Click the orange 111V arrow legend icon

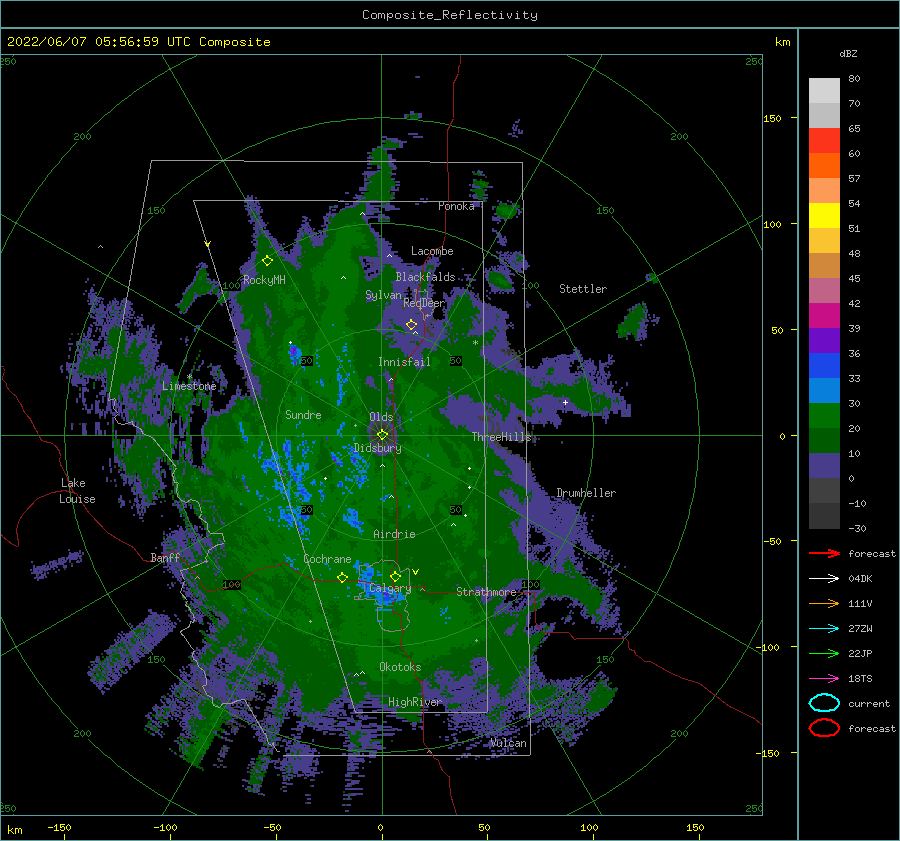click(x=824, y=603)
